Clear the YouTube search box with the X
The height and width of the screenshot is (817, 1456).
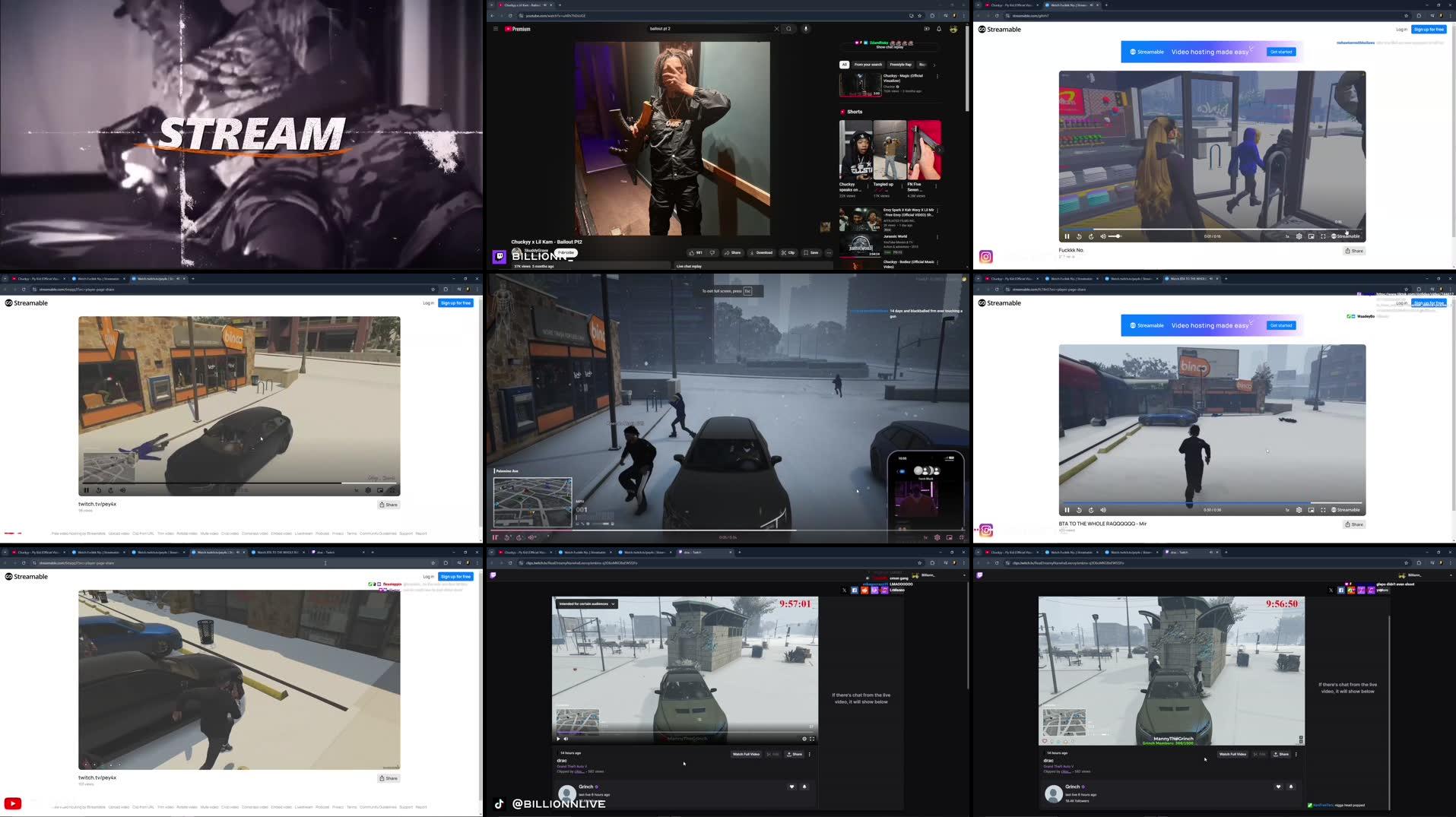click(776, 29)
